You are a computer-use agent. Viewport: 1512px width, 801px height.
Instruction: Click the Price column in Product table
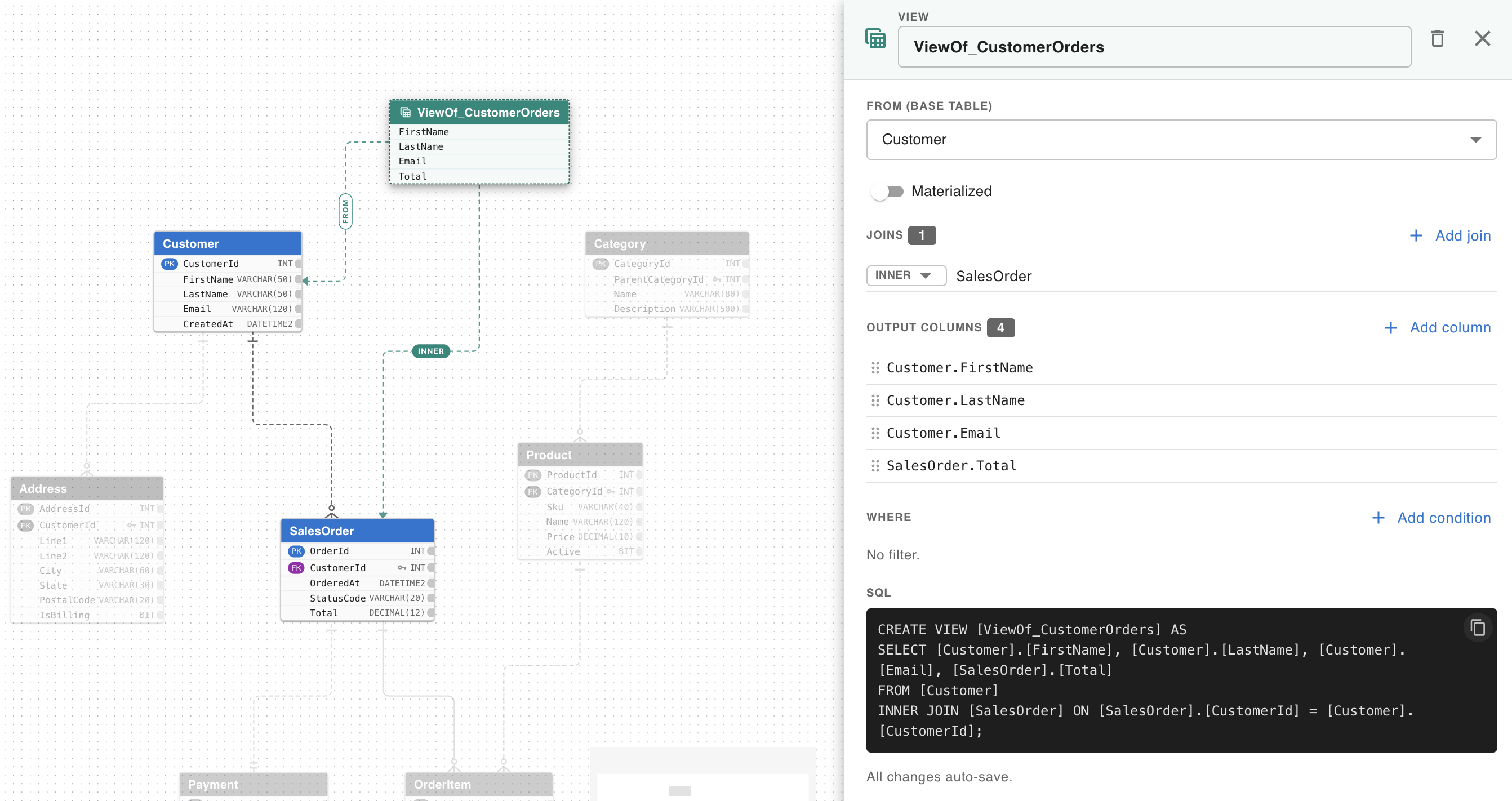(580, 537)
